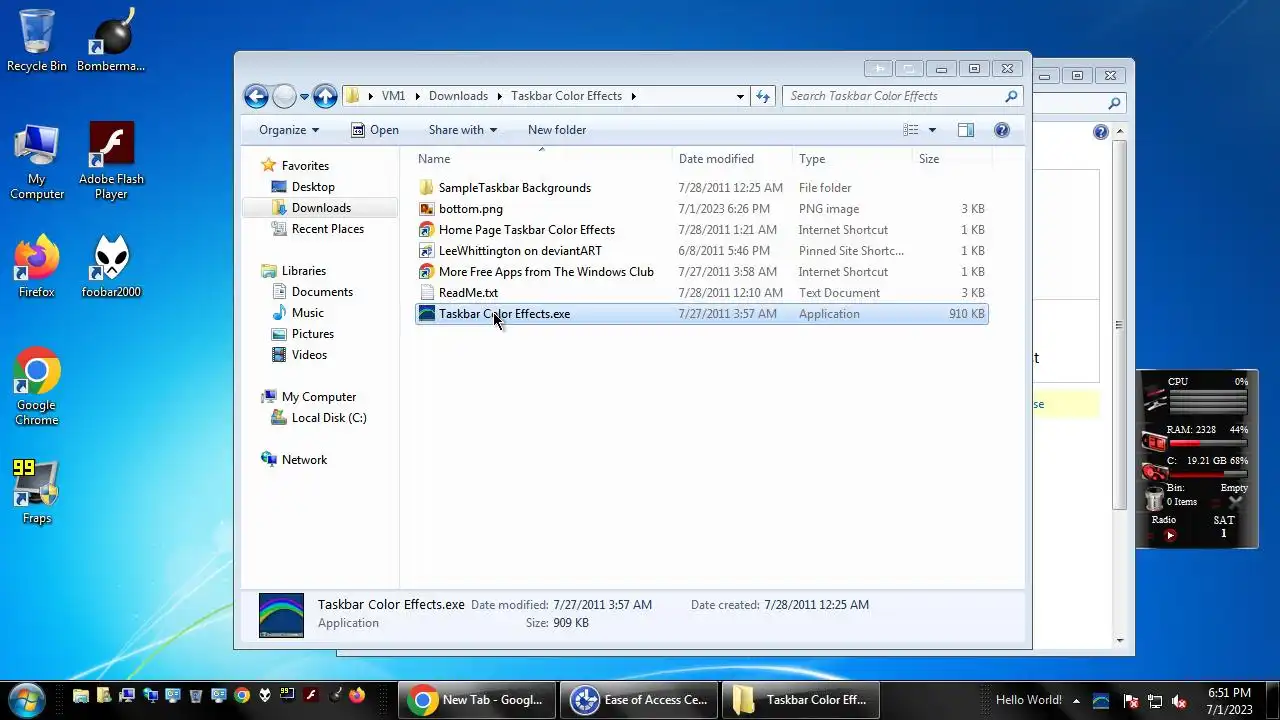Click the help icon in the background window
1280x720 pixels.
[1101, 132]
